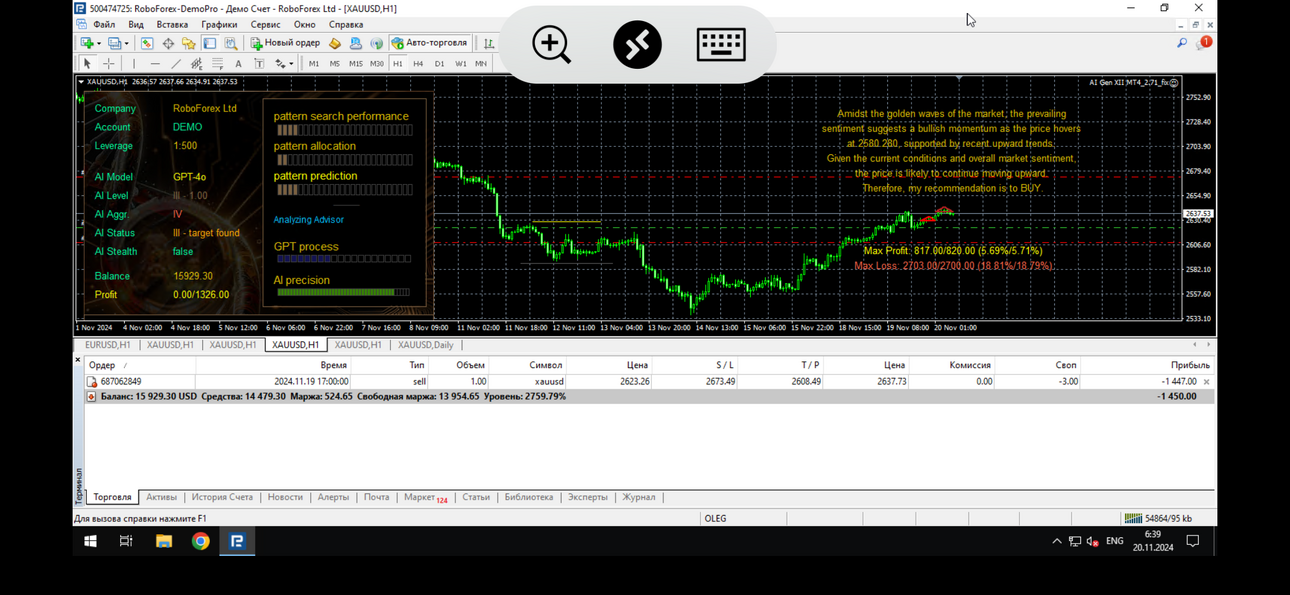
Task: Open the profiles dropdown arrow
Action: [x=126, y=44]
